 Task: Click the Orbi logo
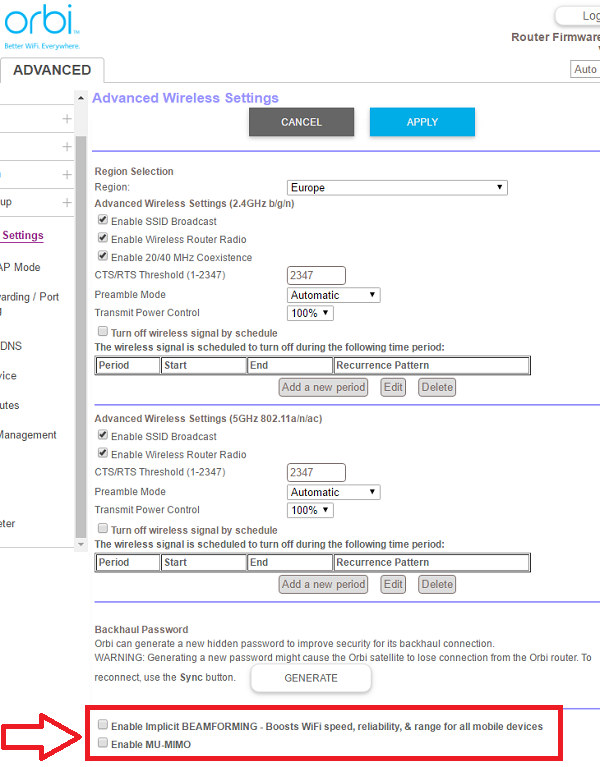click(42, 26)
